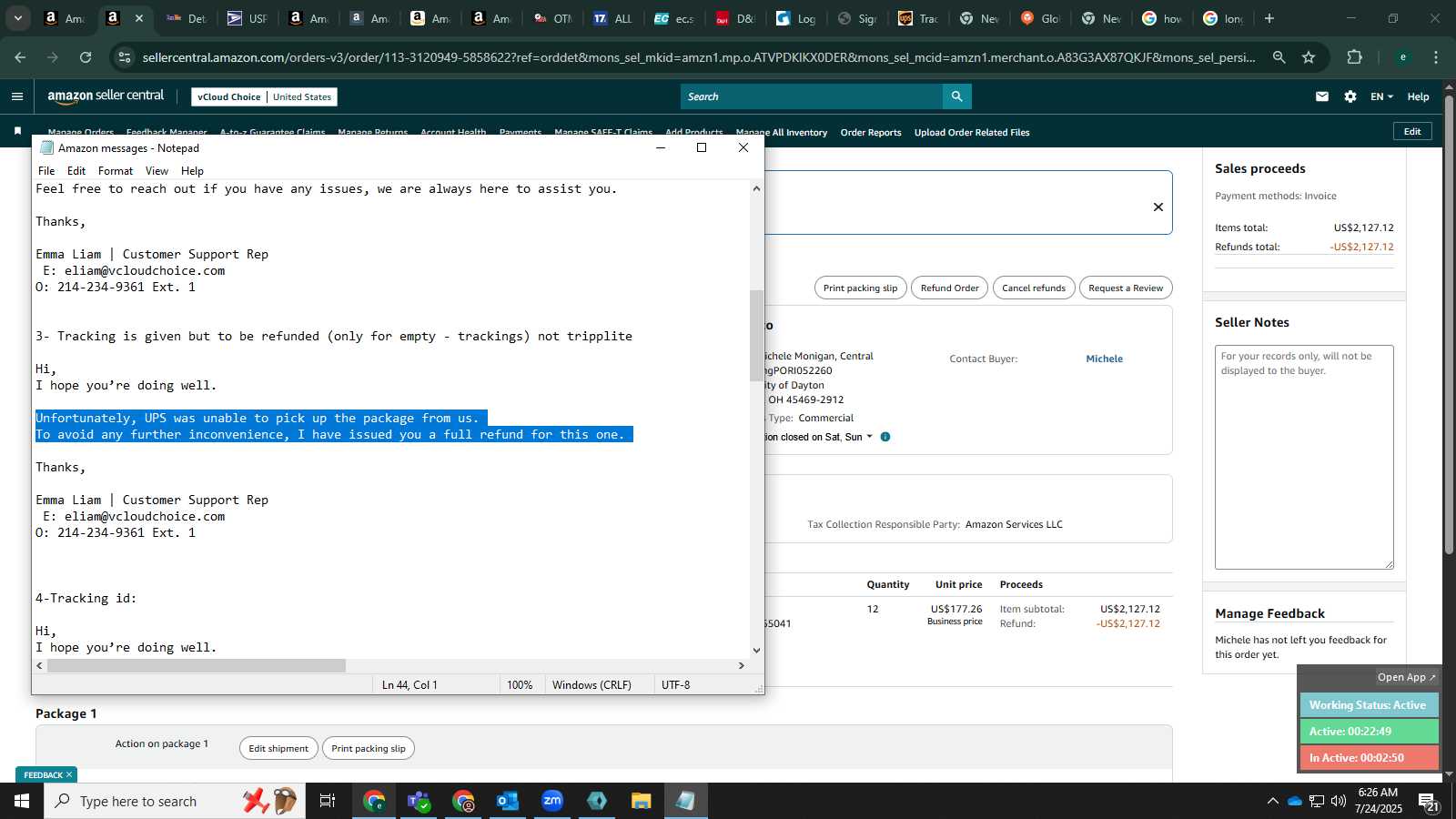Click Request a Review button
1456x819 pixels.
(1126, 288)
